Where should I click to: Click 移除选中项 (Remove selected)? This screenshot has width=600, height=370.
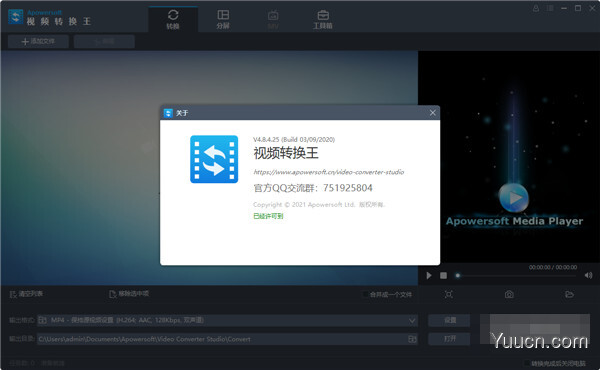[129, 294]
